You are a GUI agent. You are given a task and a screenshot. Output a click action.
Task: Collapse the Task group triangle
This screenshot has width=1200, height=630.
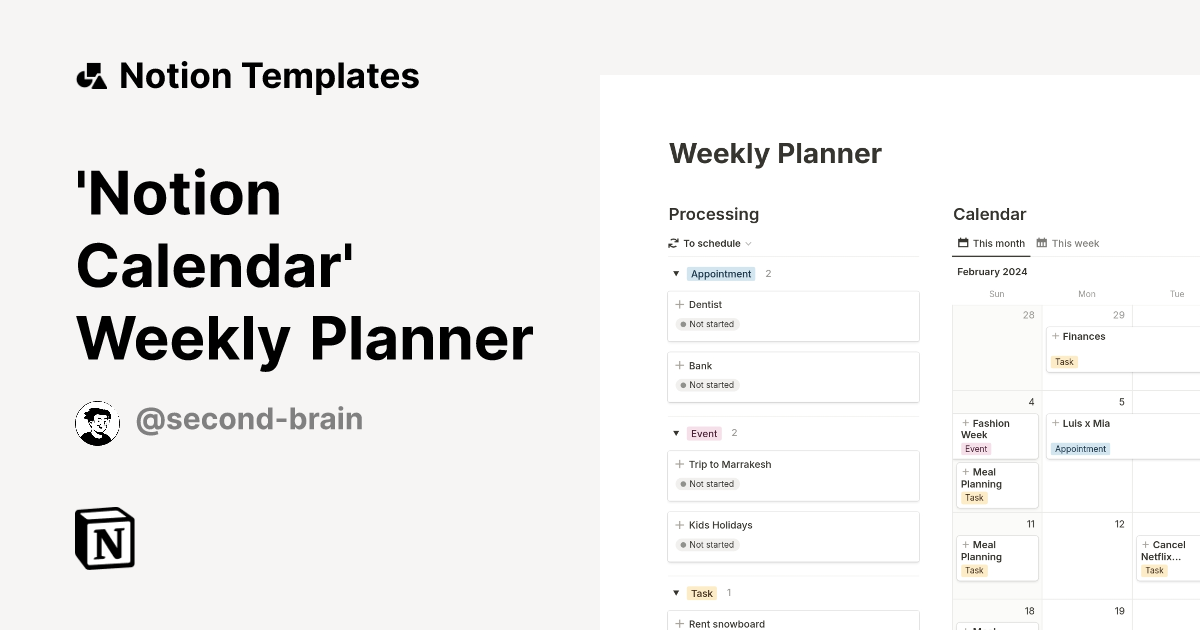pyautogui.click(x=676, y=593)
